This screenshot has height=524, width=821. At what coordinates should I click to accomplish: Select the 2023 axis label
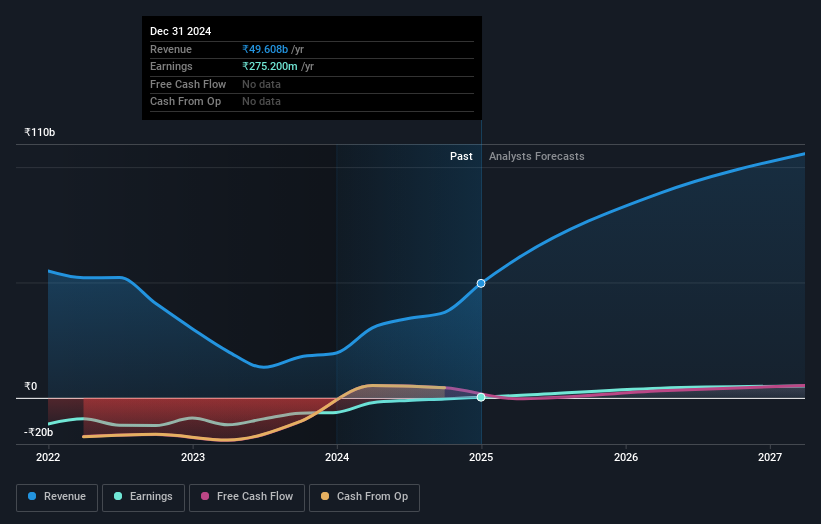click(193, 457)
